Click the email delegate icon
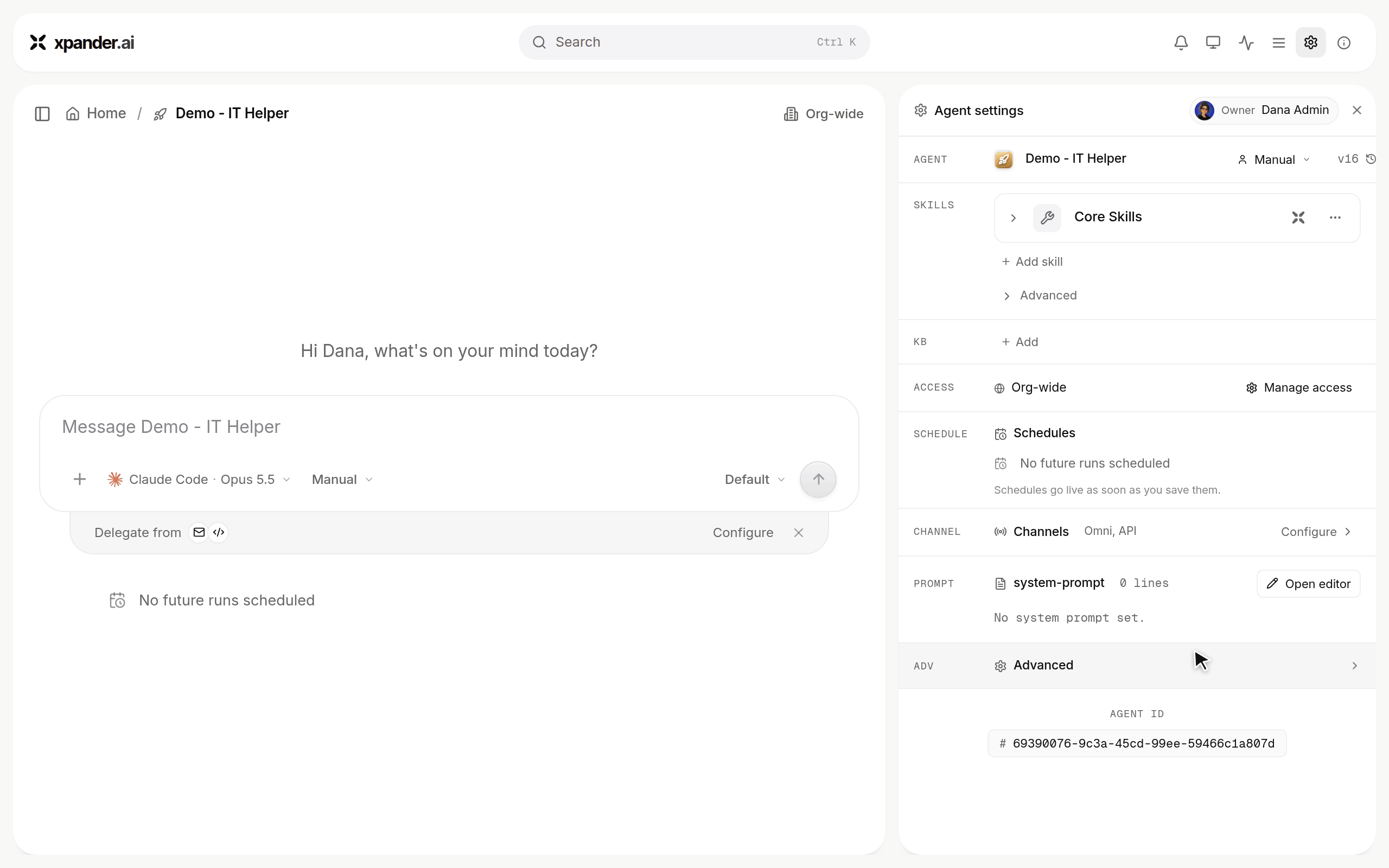1389x868 pixels. (199, 532)
